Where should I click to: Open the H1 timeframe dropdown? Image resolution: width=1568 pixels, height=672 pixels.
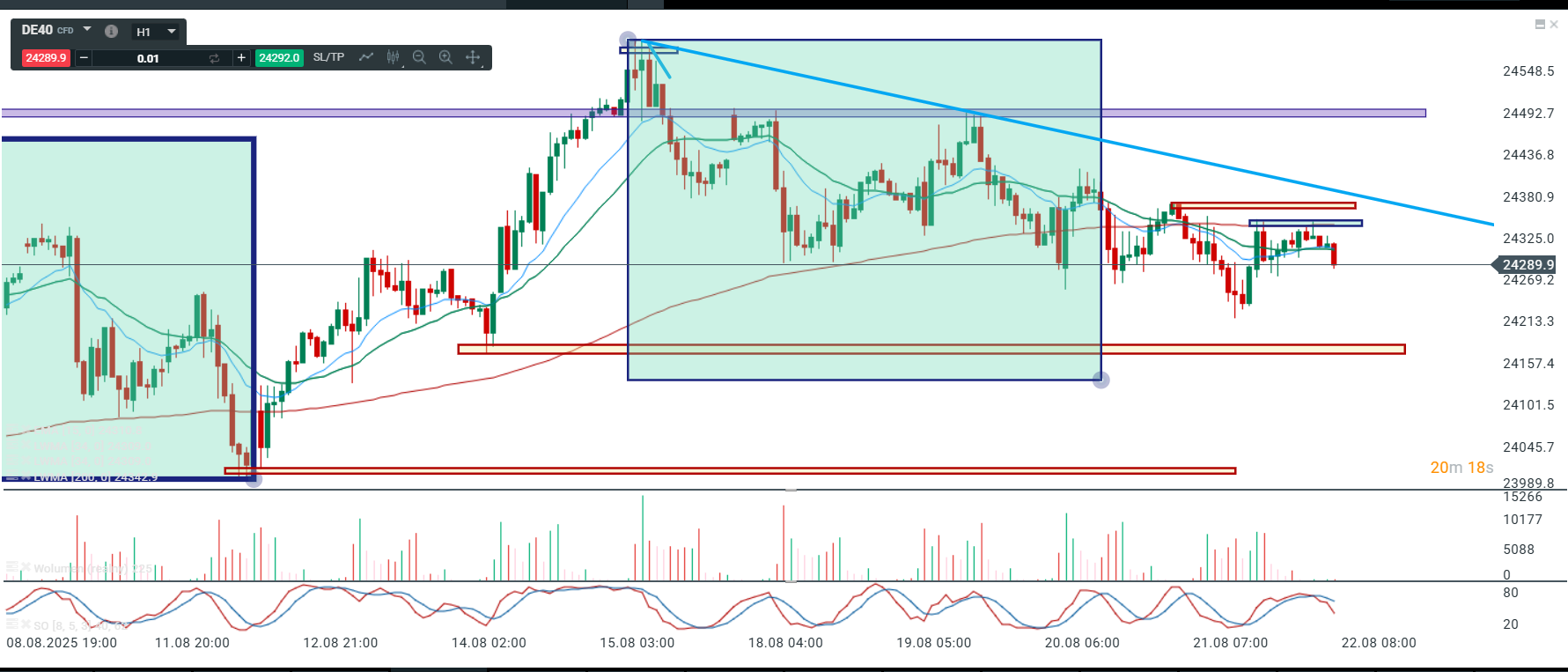[172, 32]
